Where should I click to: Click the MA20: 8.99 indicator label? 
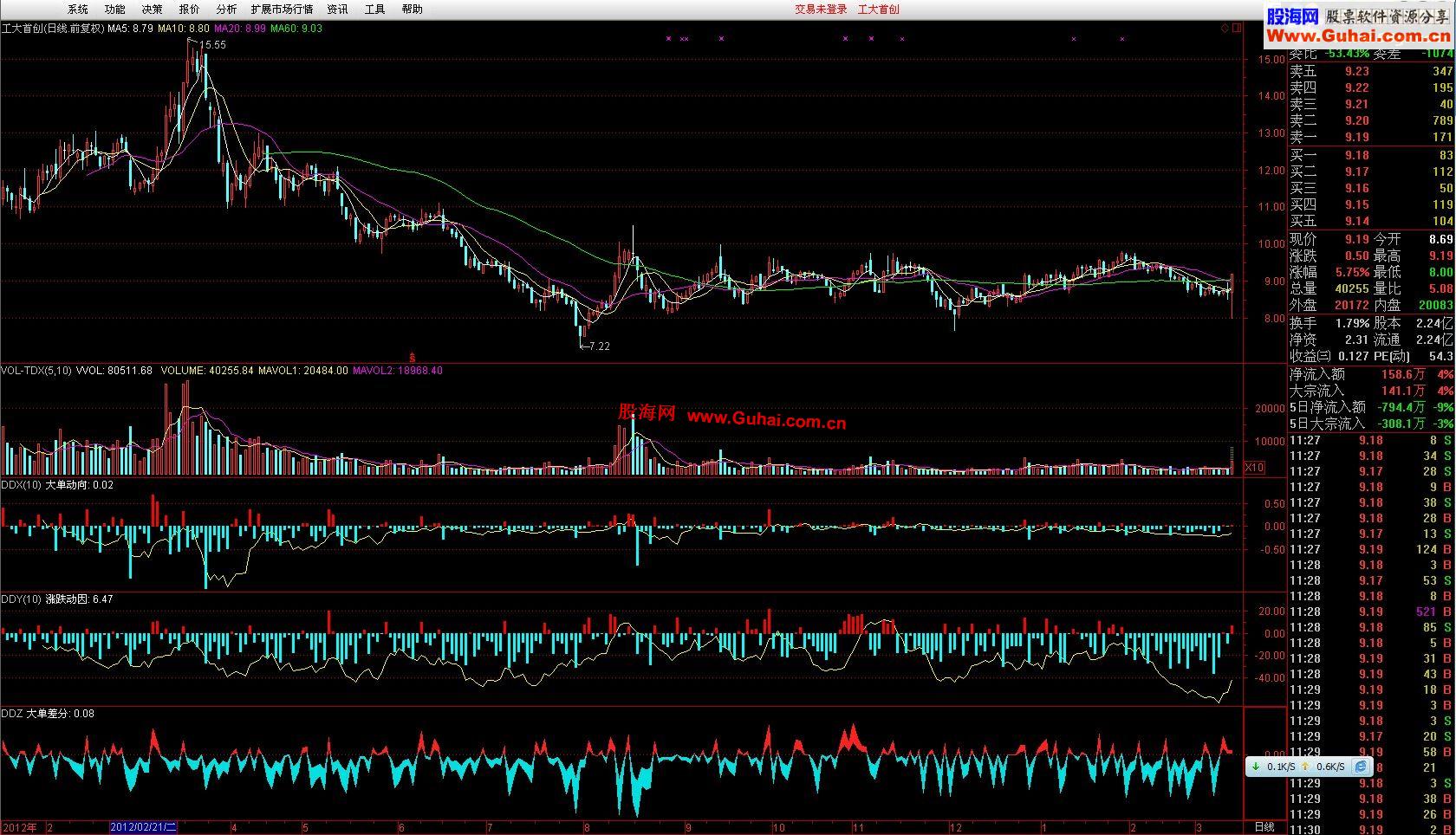(240, 29)
